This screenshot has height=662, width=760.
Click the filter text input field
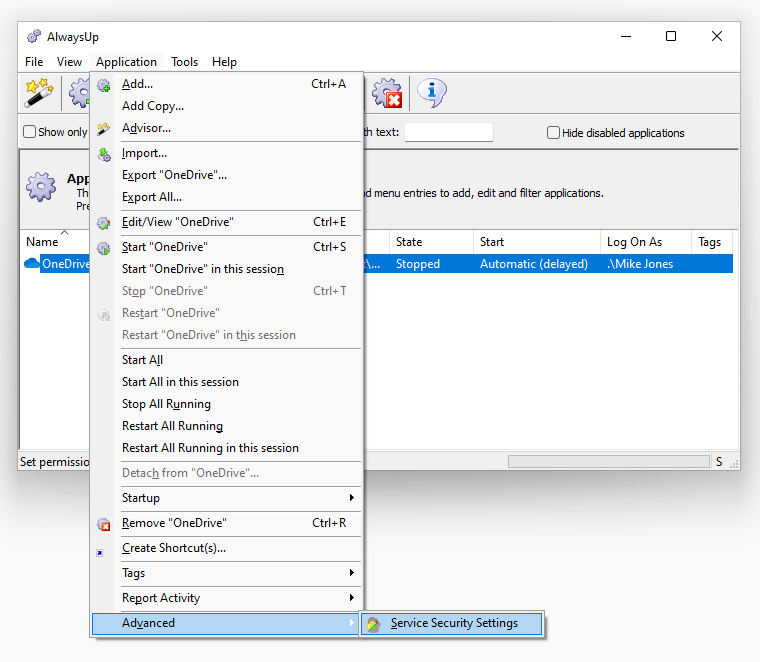point(449,132)
